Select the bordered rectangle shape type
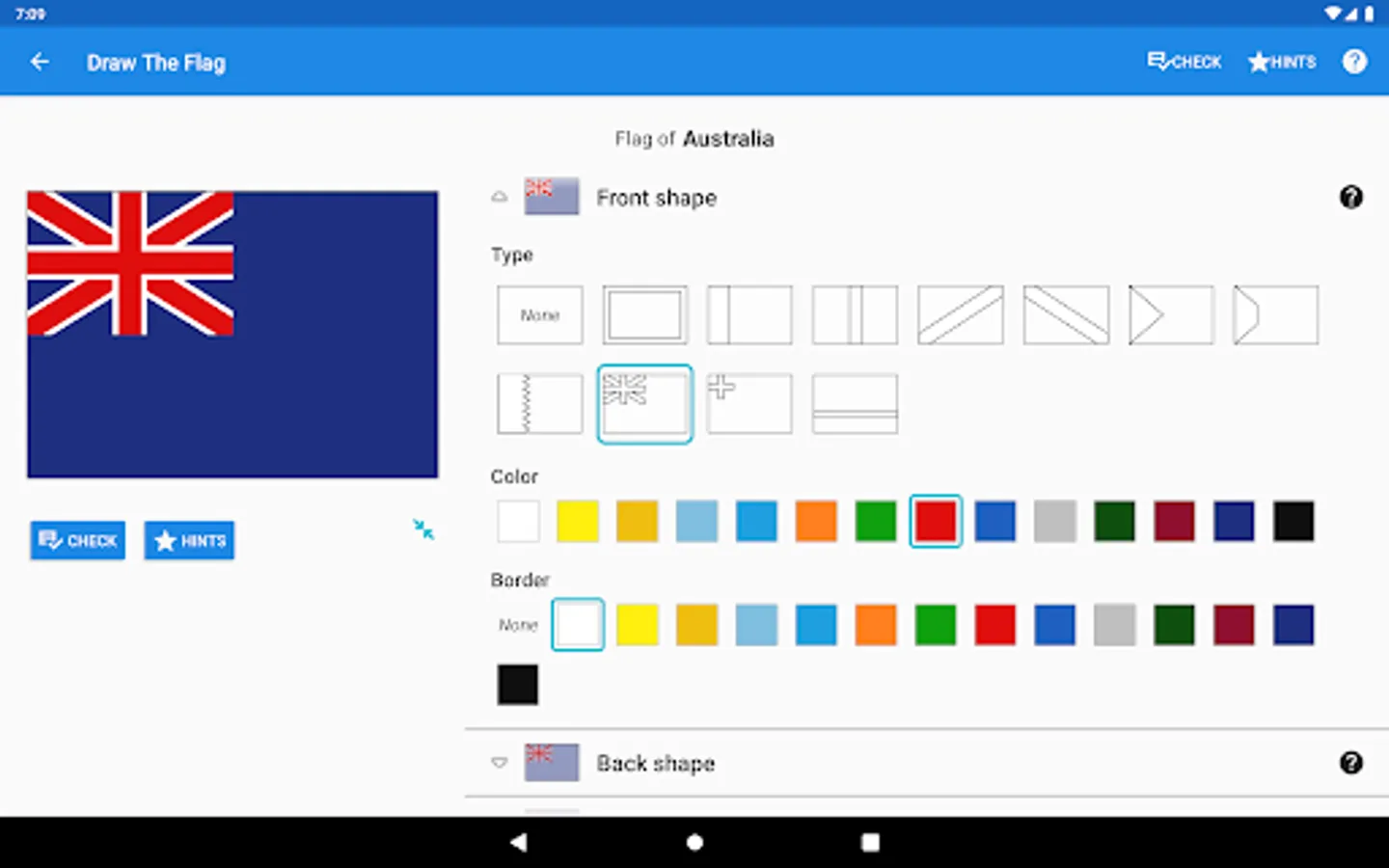The image size is (1389, 868). click(x=645, y=315)
